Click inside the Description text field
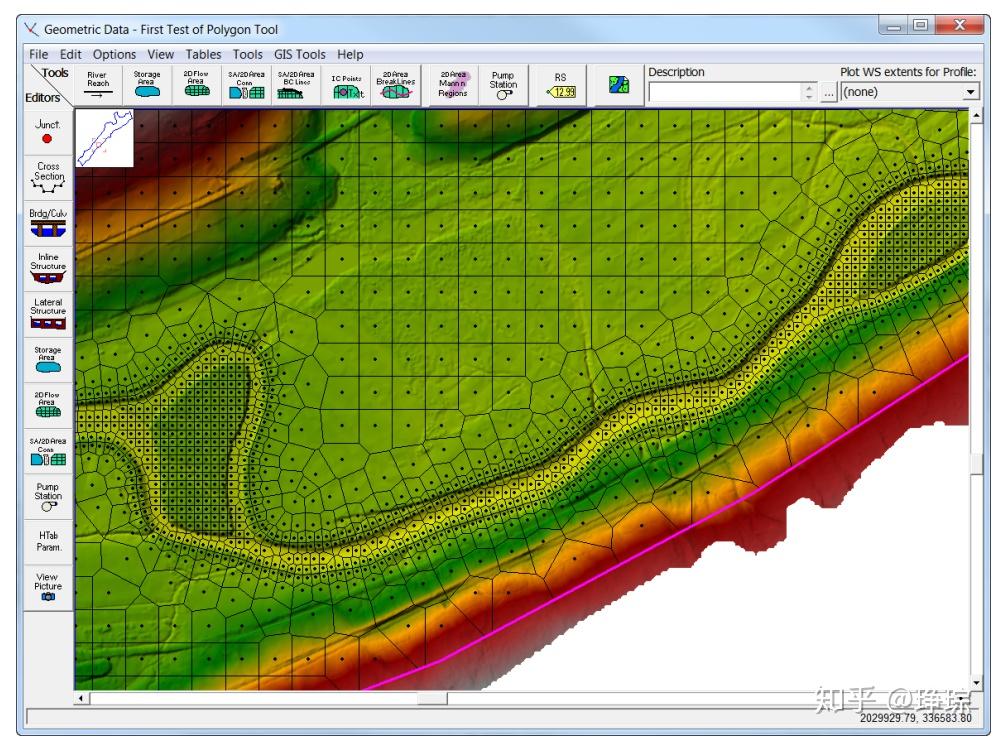The height and width of the screenshot is (741, 998). pos(726,92)
